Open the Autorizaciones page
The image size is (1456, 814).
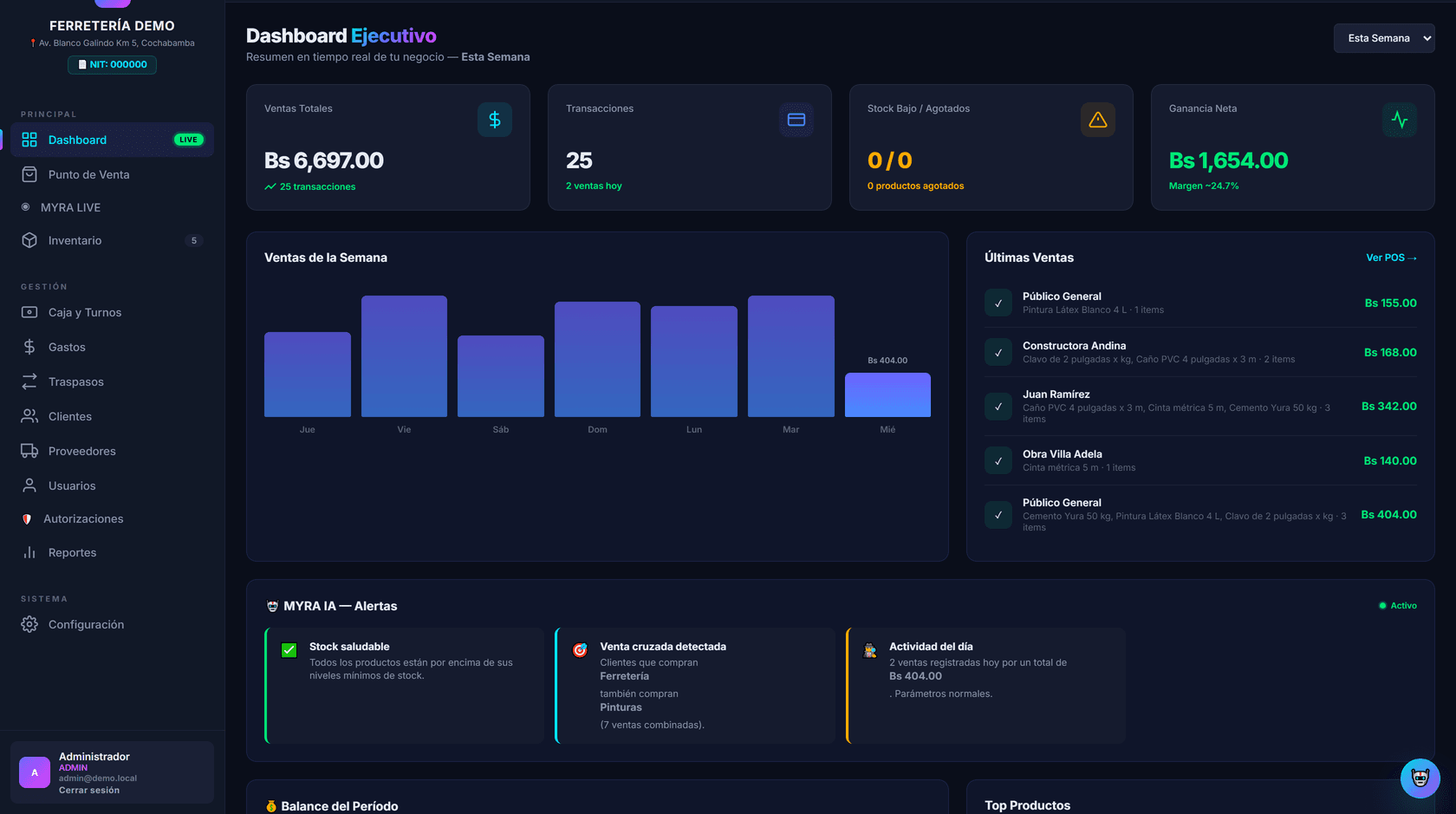click(x=112, y=518)
